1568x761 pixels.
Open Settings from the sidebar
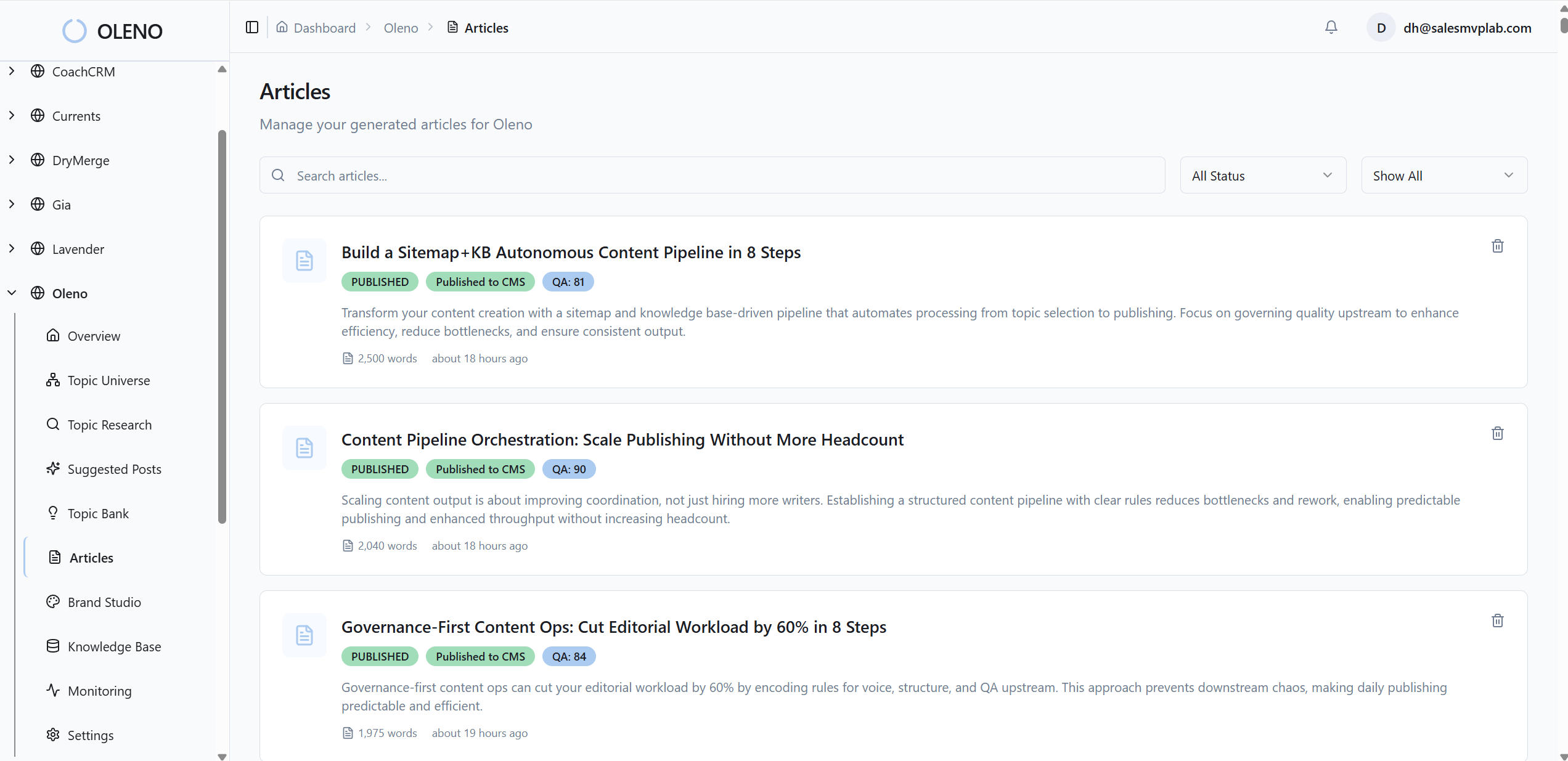[90, 735]
